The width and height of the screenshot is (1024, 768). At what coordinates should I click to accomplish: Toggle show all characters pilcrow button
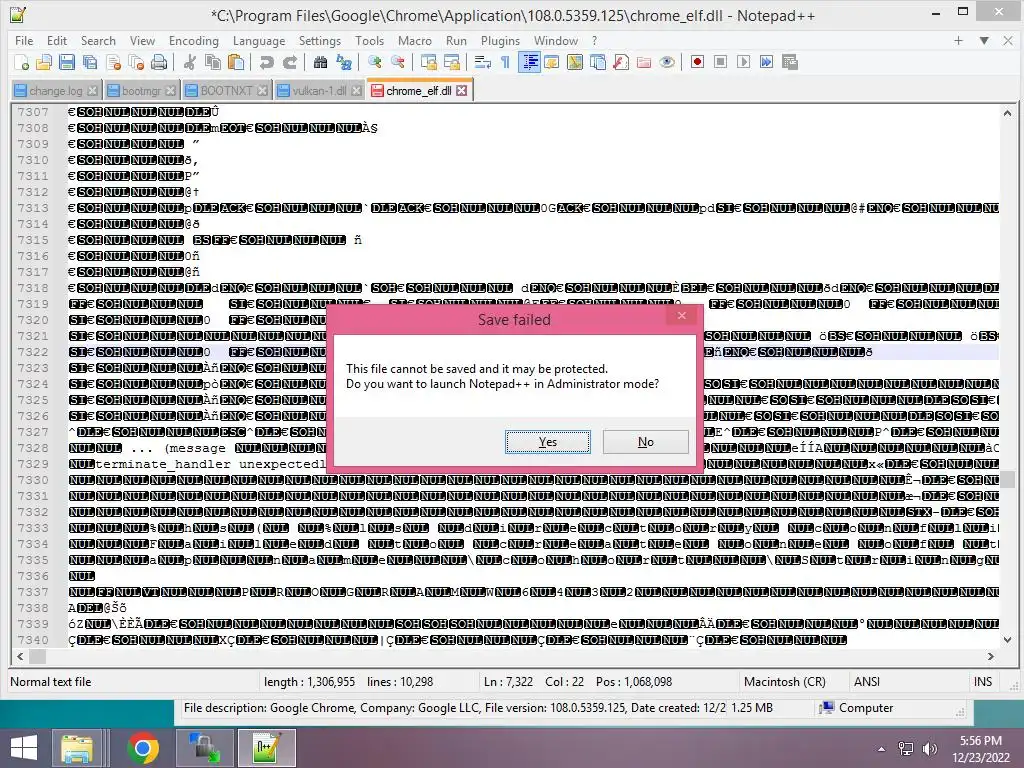click(505, 62)
